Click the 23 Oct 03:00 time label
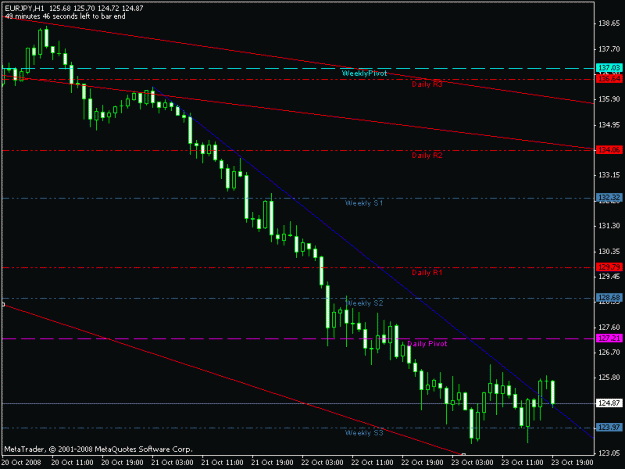Viewport: 625px width, 469px height. click(x=472, y=463)
